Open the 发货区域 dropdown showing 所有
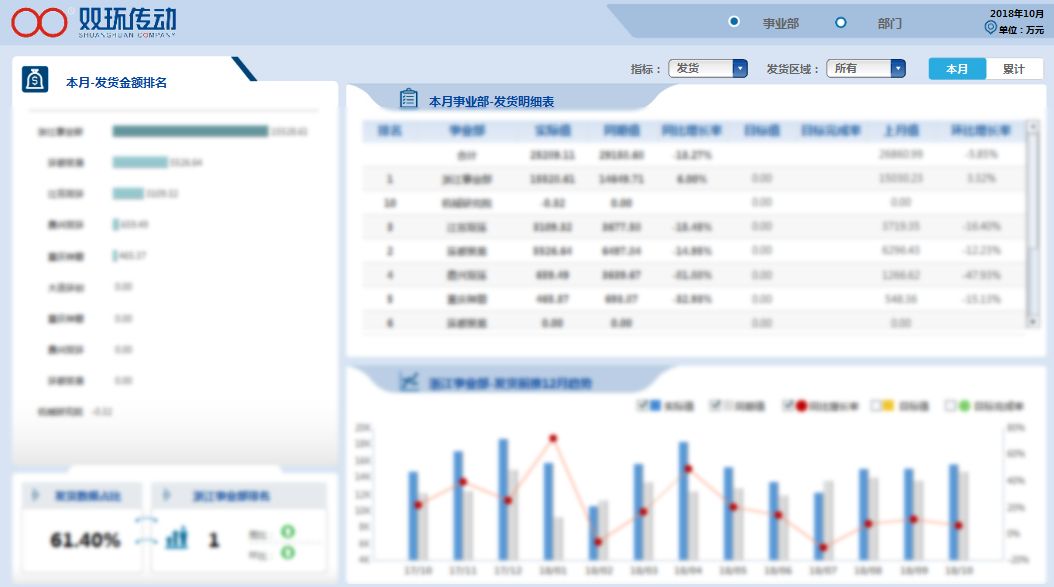 [x=866, y=68]
